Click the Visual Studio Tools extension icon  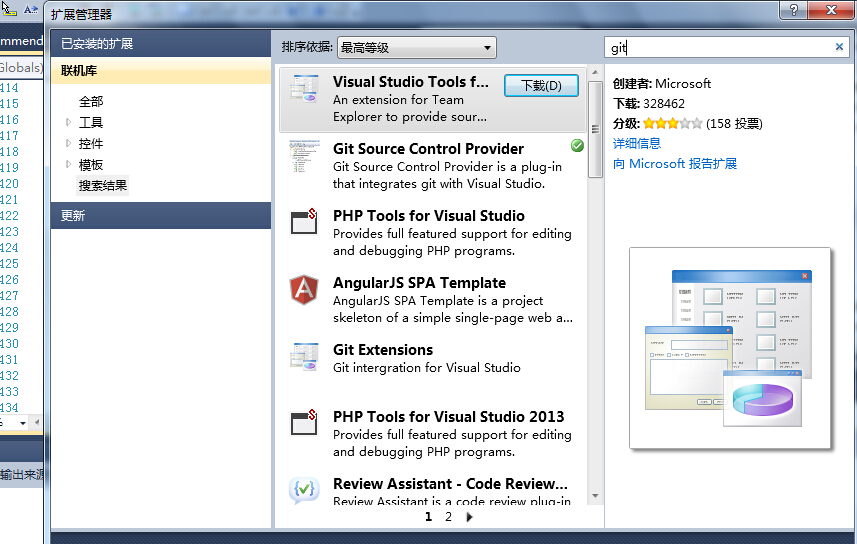coord(304,89)
